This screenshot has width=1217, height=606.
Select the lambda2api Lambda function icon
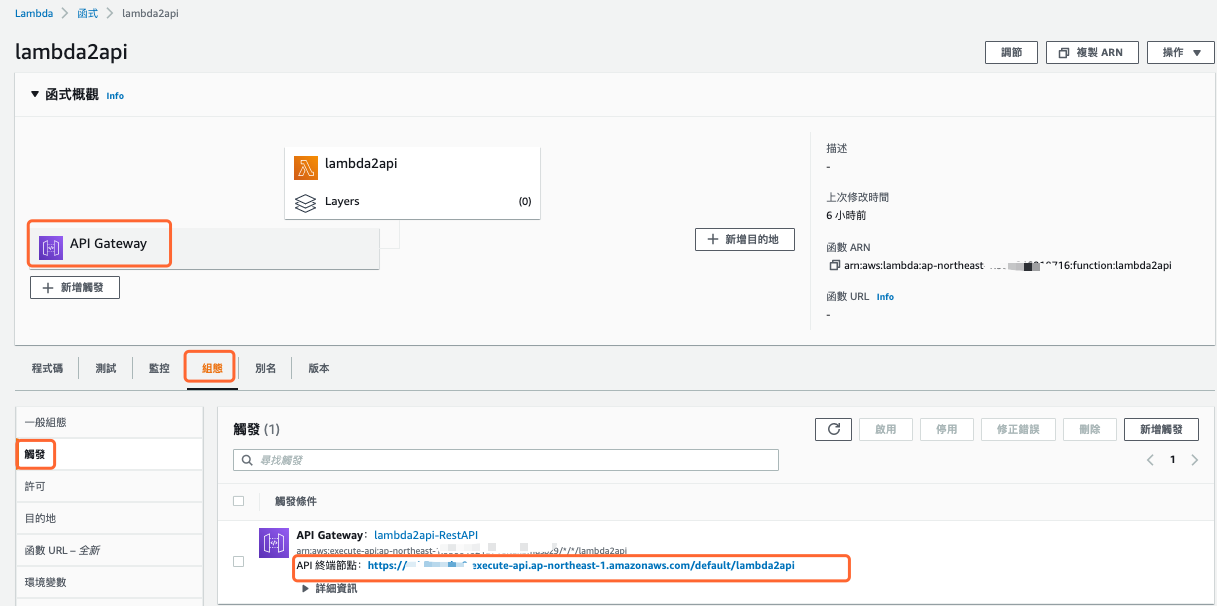click(x=306, y=167)
